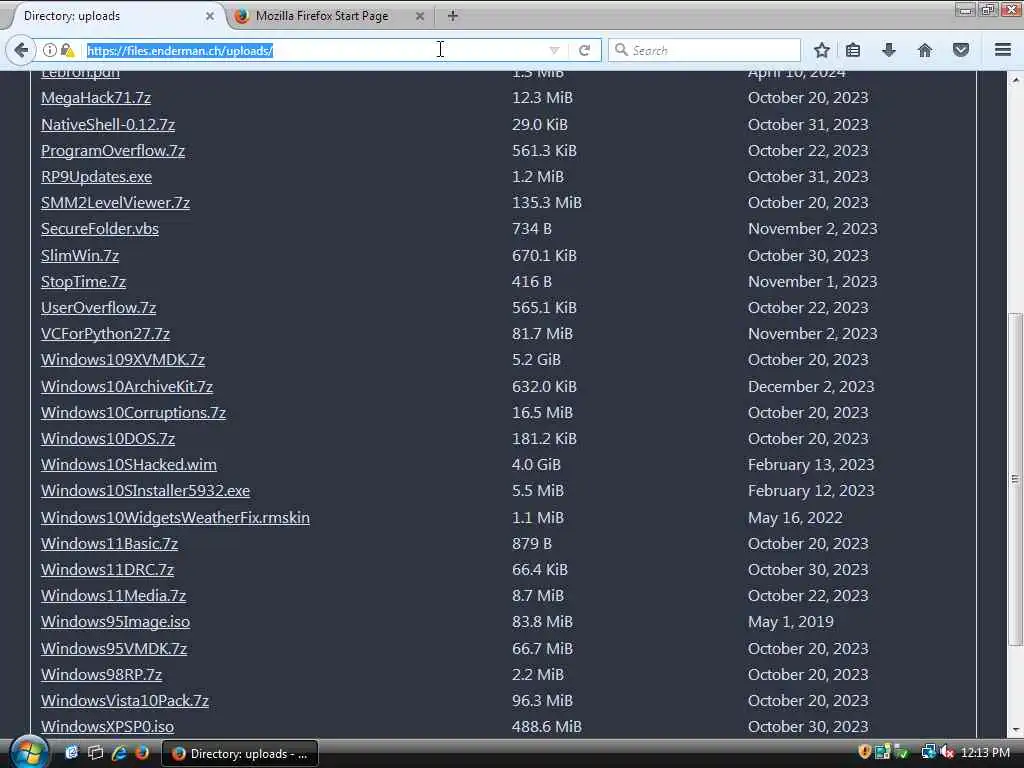Image resolution: width=1024 pixels, height=768 pixels.
Task: Save page to Pocket icon
Action: [961, 50]
